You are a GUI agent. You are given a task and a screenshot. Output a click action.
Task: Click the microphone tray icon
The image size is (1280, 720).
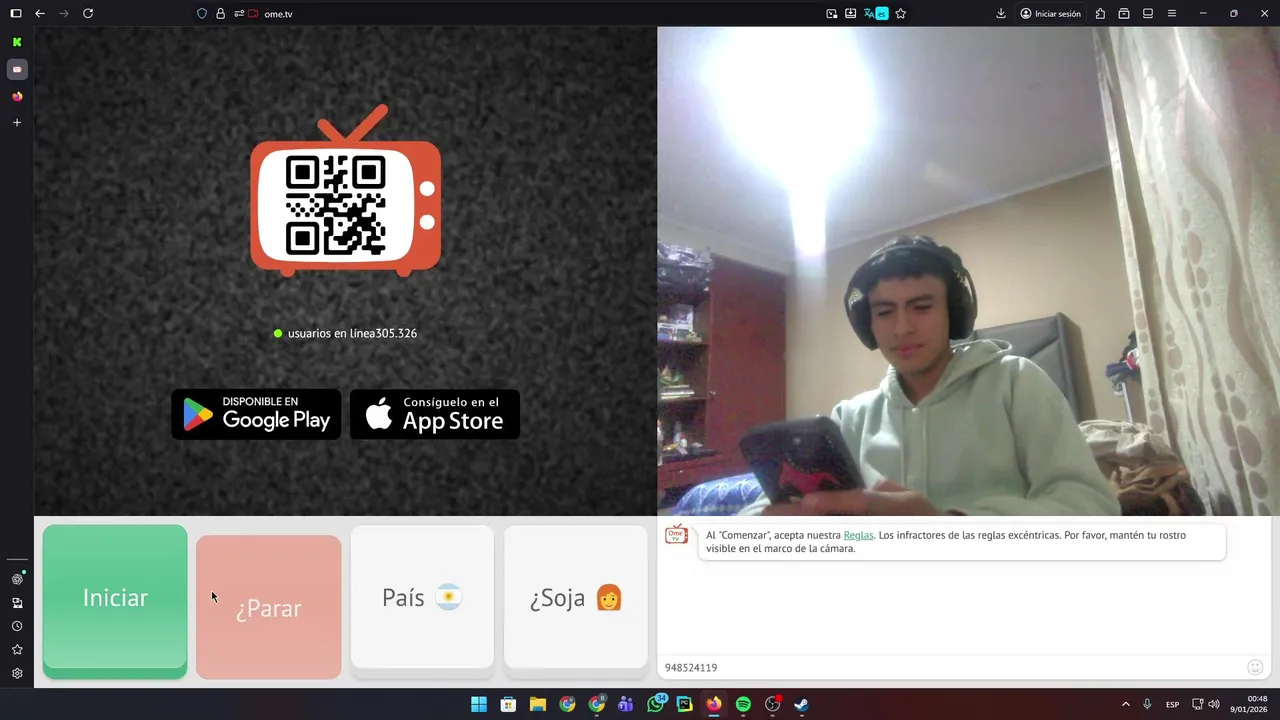[x=1147, y=704]
